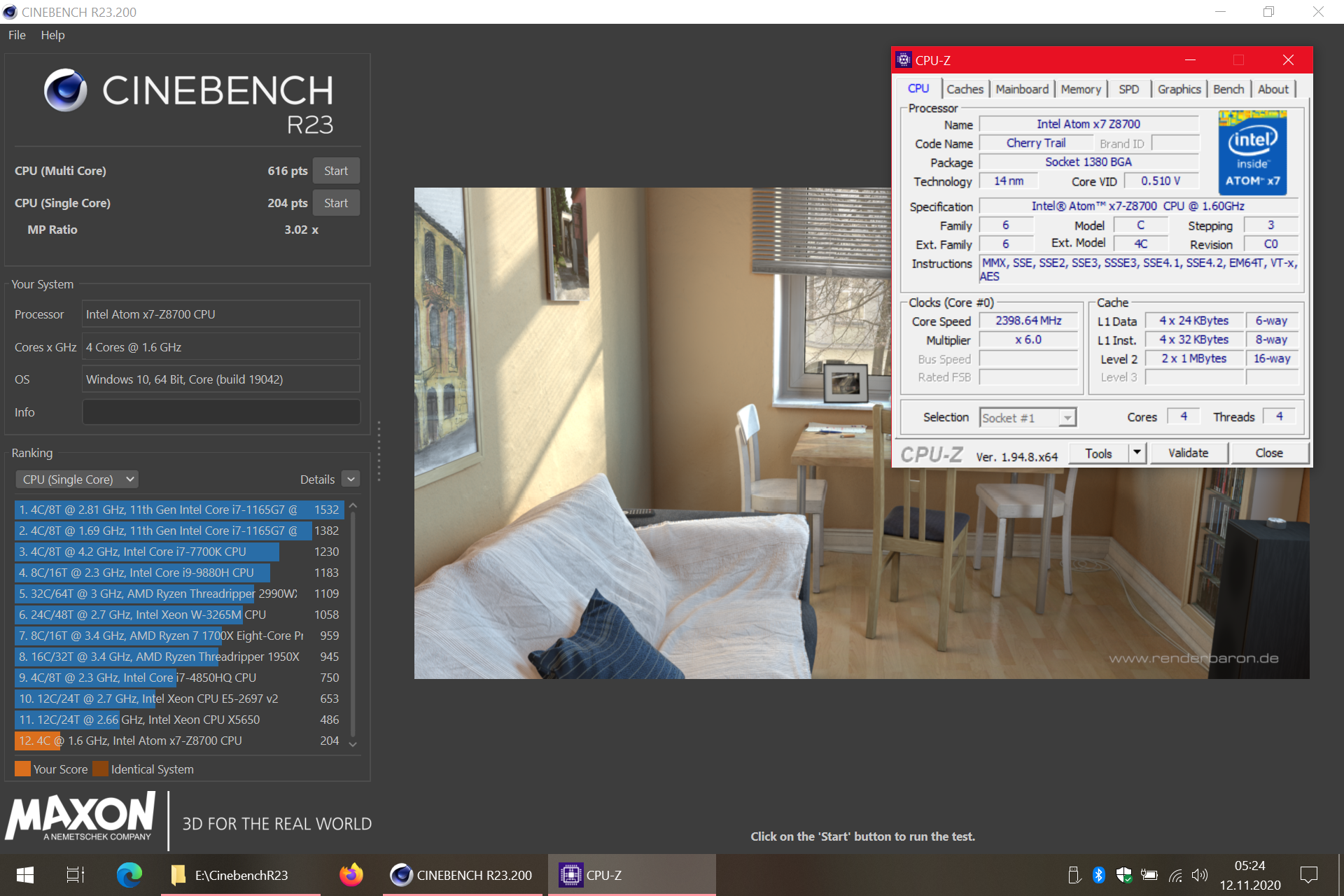
Task: Open Windows Security shield tray icon
Action: pos(1123,875)
